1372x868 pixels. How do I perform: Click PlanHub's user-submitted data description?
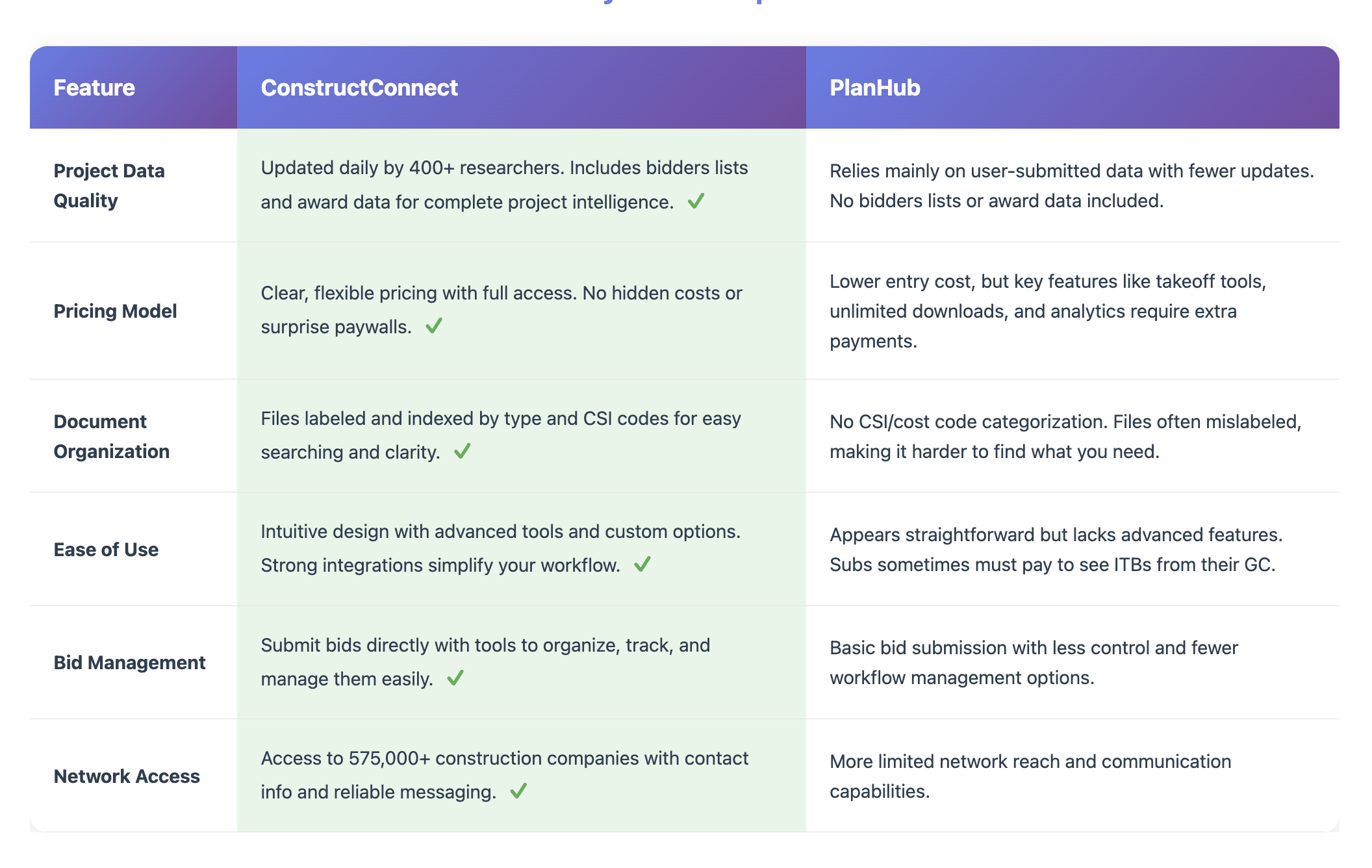click(1072, 186)
